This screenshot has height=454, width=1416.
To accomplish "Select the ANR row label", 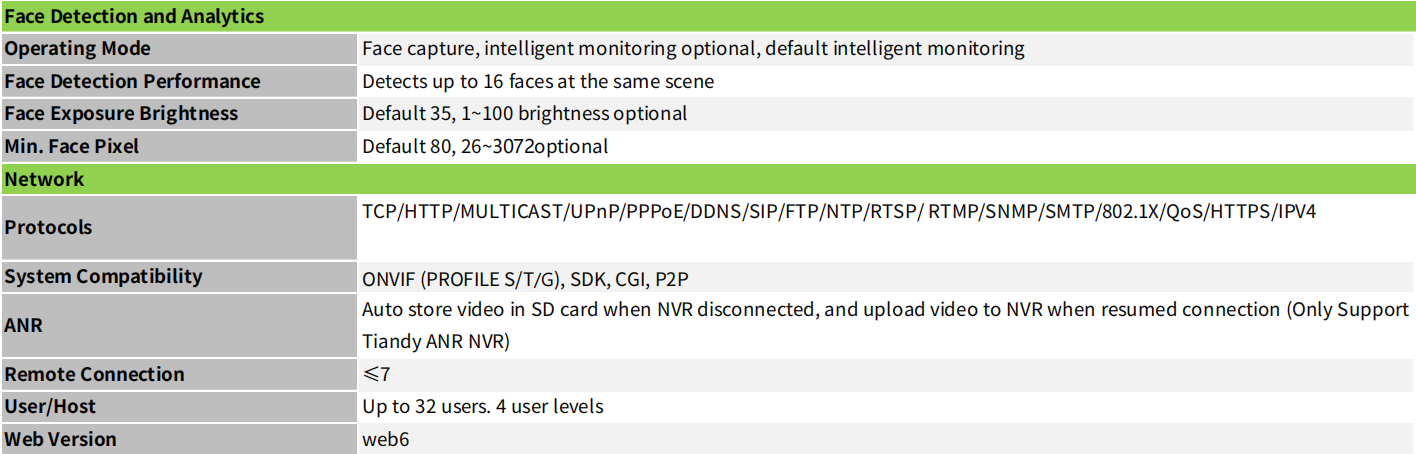I will point(25,325).
